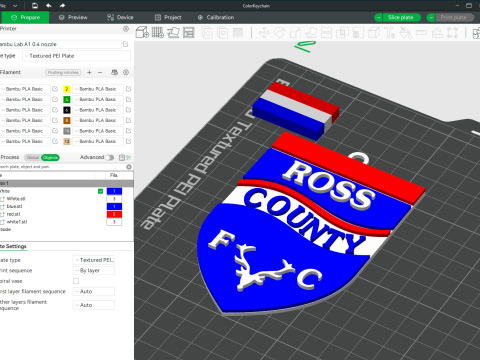Image resolution: width=480 pixels, height=360 pixels.
Task: Select the Move tool icon
Action: click(264, 33)
